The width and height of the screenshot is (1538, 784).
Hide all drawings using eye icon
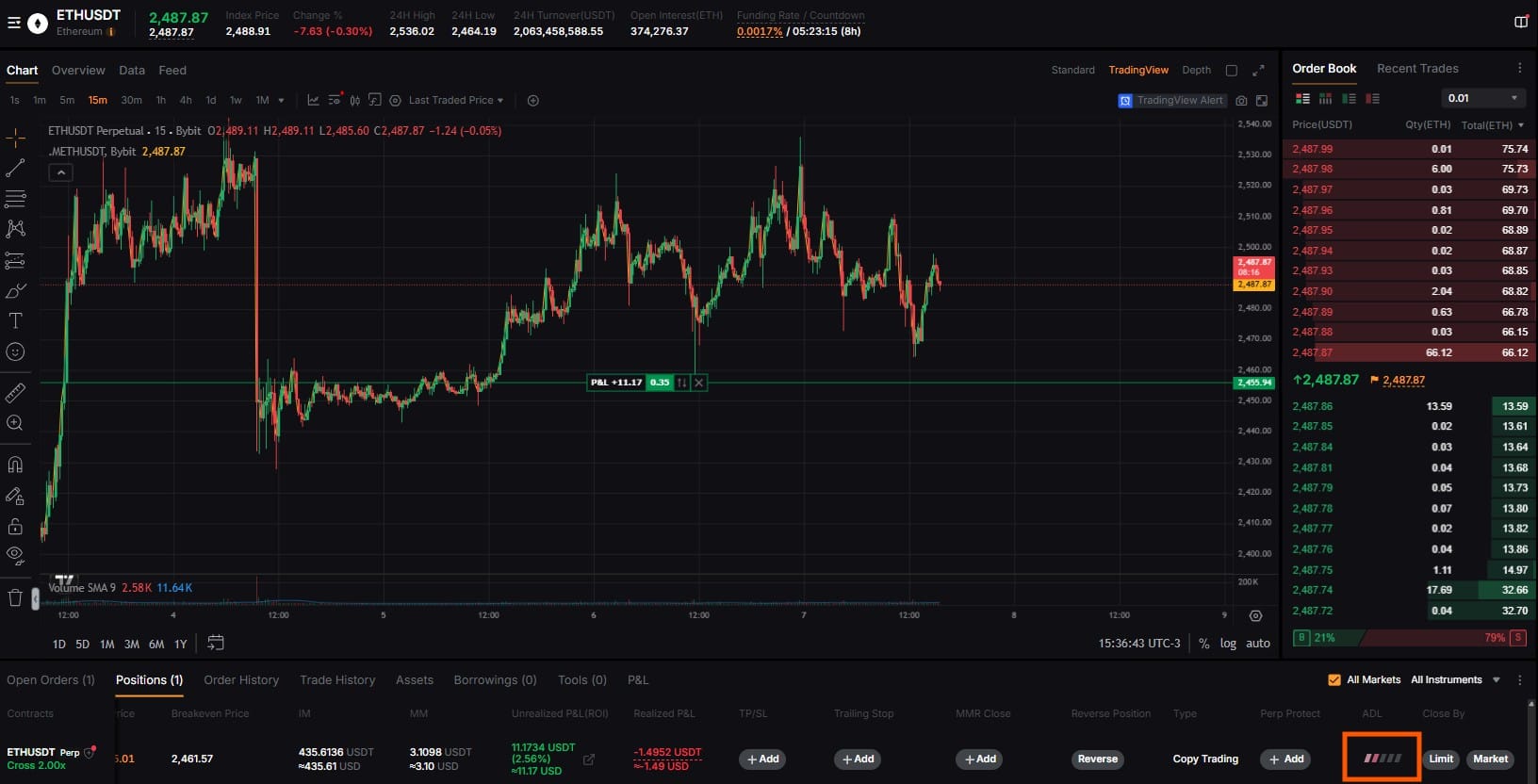[x=15, y=554]
